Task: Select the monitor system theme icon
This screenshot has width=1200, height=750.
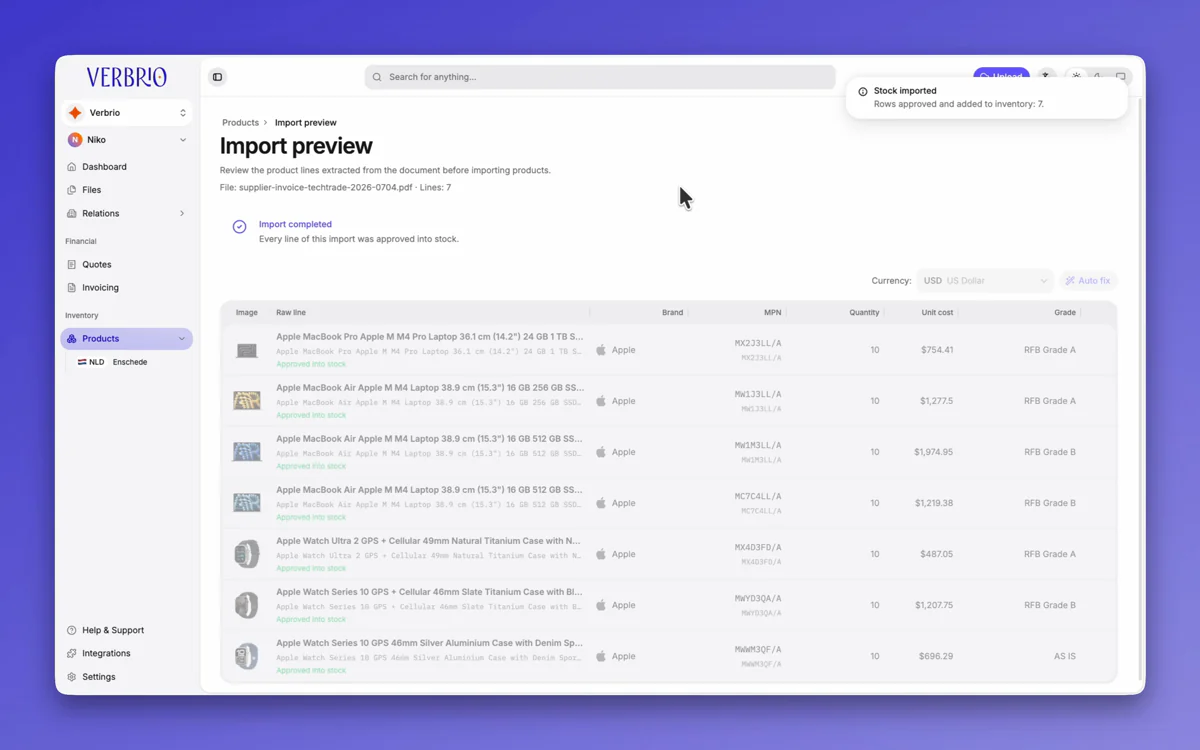Action: (1121, 77)
